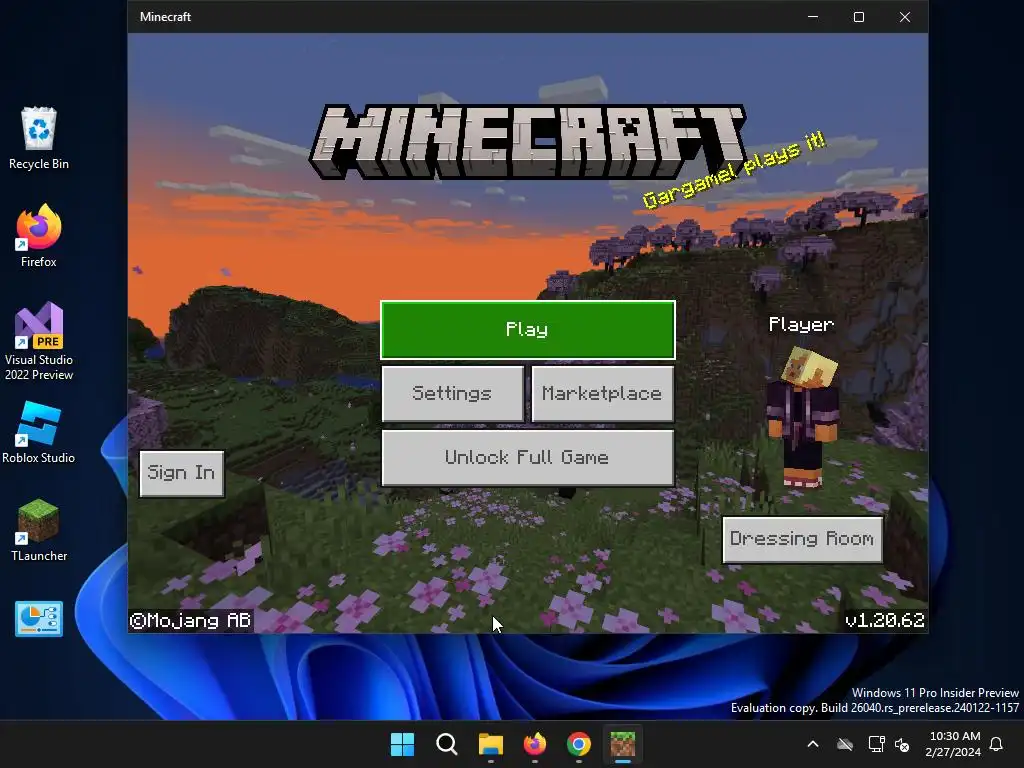Viewport: 1024px width, 768px height.
Task: Open taskbar Search
Action: (447, 744)
